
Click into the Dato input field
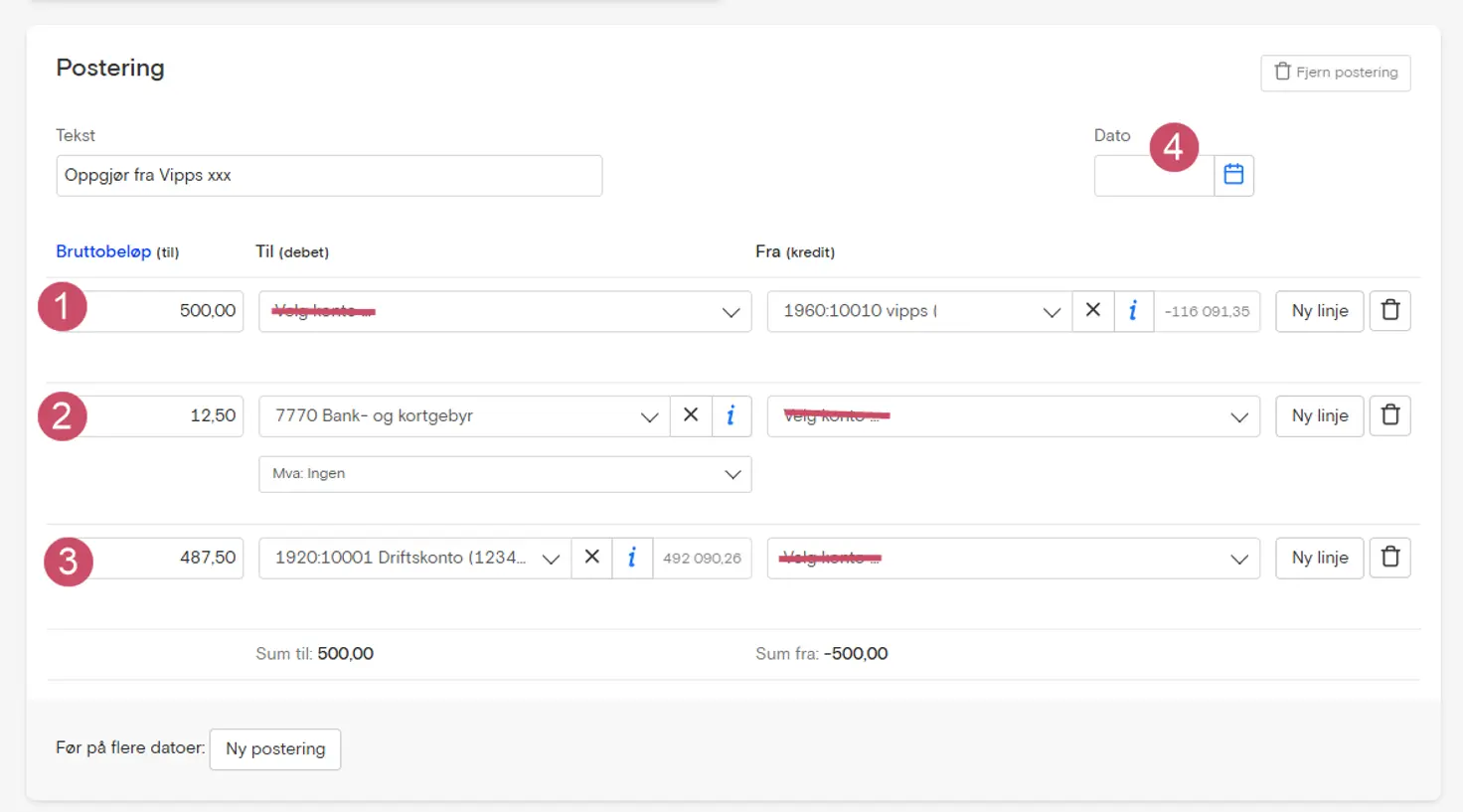point(1154,175)
